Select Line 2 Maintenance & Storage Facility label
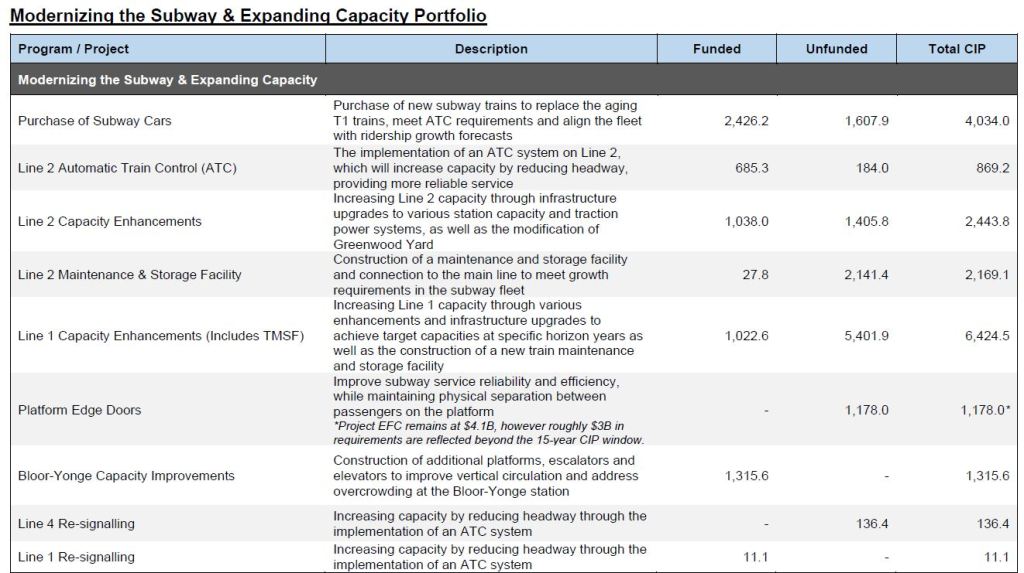This screenshot has height=573, width=1024. tap(130, 274)
